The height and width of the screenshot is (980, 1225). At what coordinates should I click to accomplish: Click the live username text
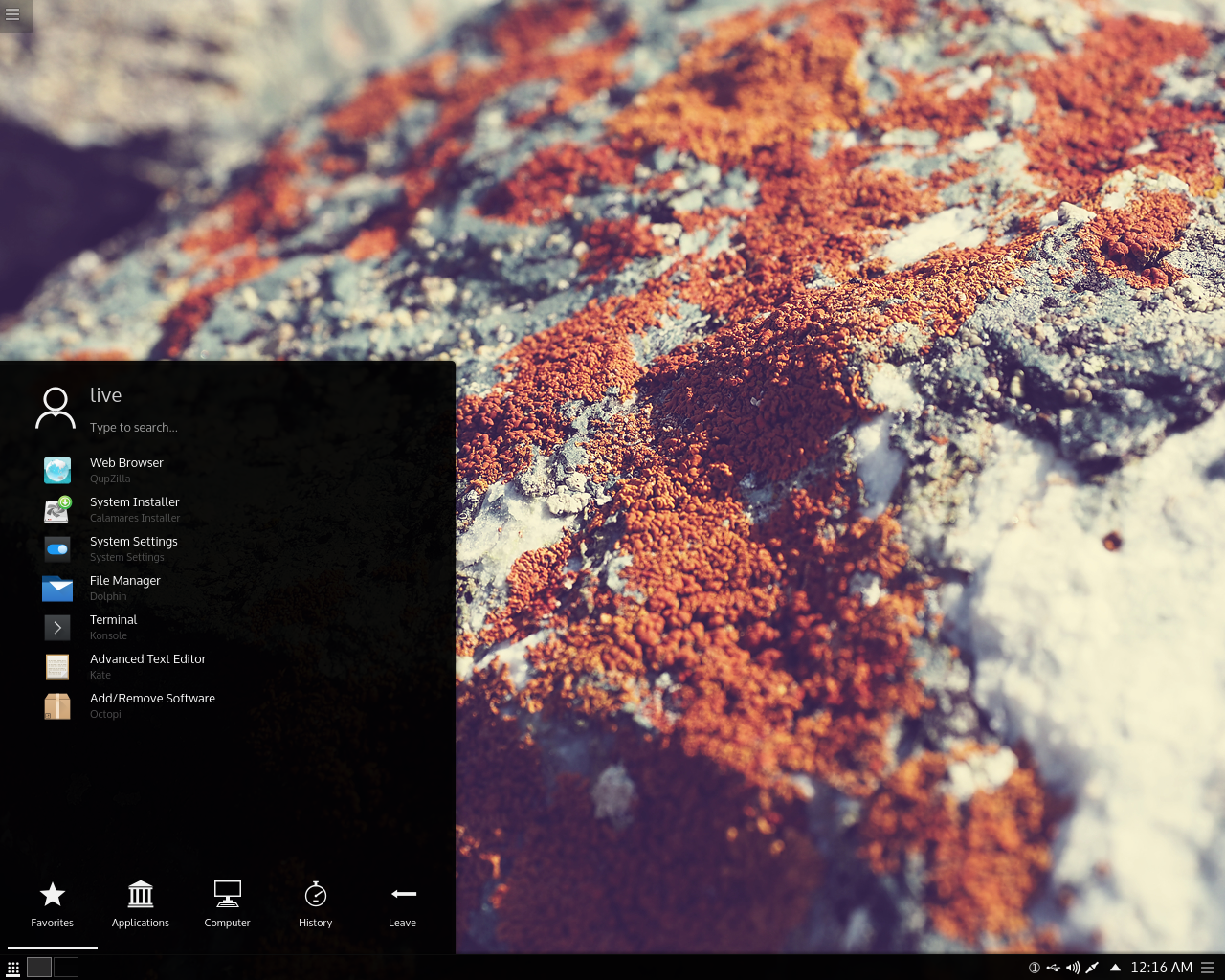tap(106, 395)
